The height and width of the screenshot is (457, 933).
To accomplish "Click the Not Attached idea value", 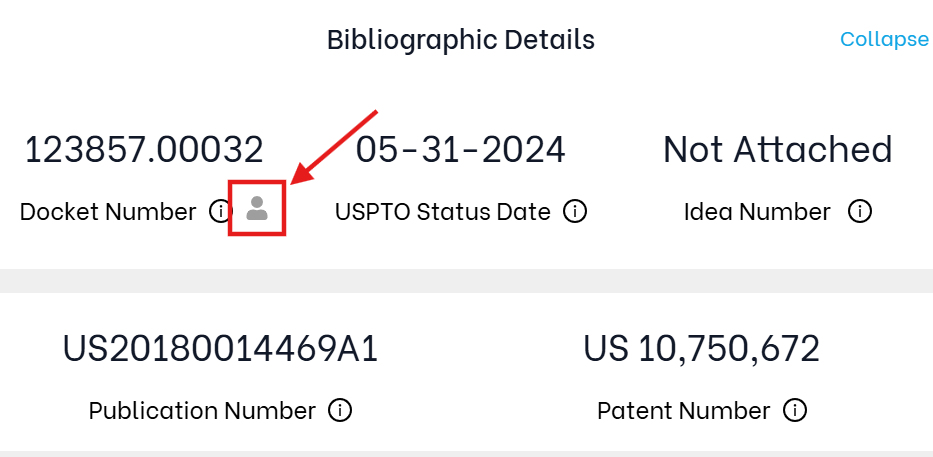I will 778,149.
